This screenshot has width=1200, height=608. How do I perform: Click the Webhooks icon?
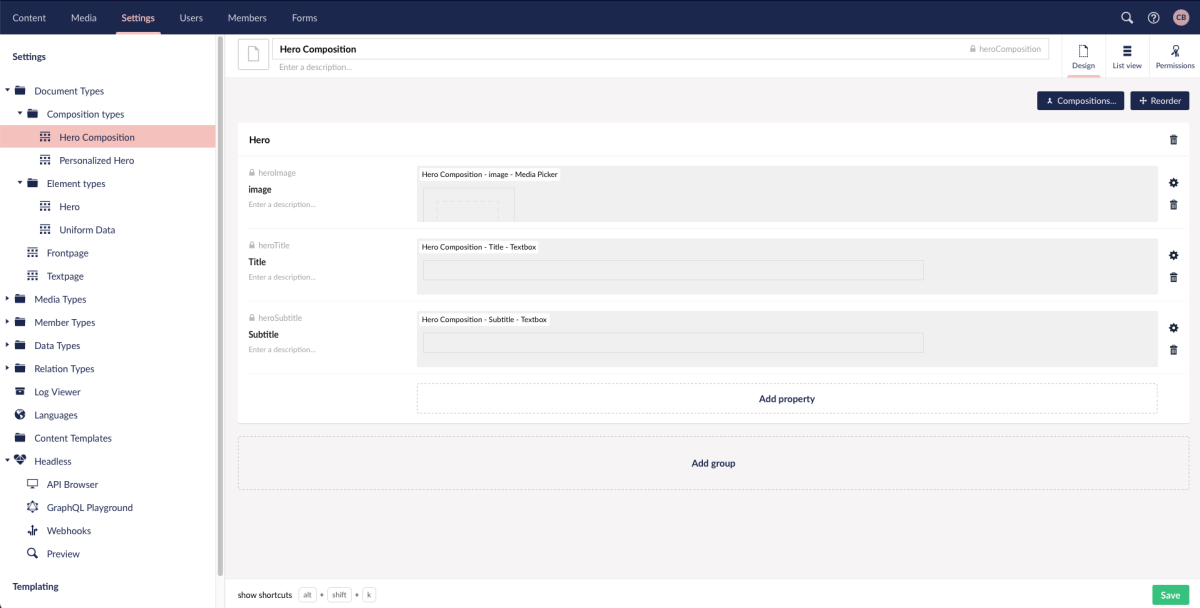(32, 531)
